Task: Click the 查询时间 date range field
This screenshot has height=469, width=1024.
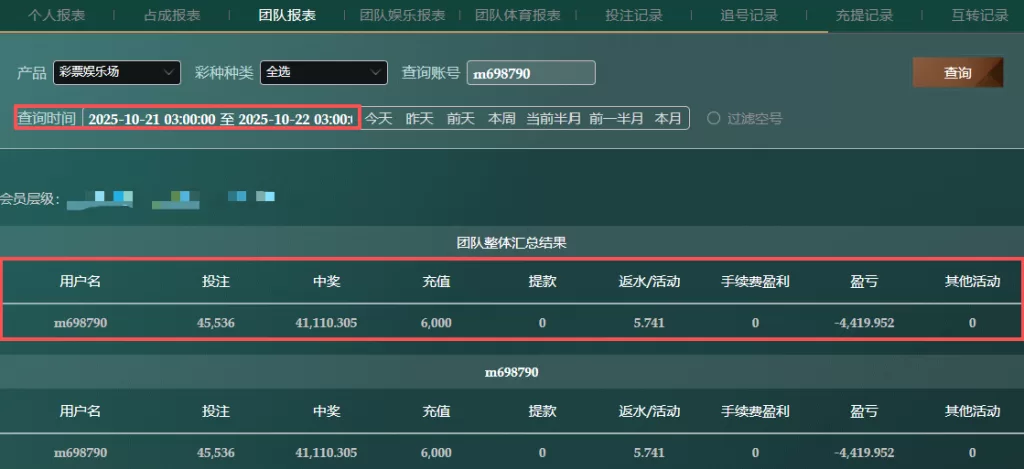Action: click(x=220, y=118)
